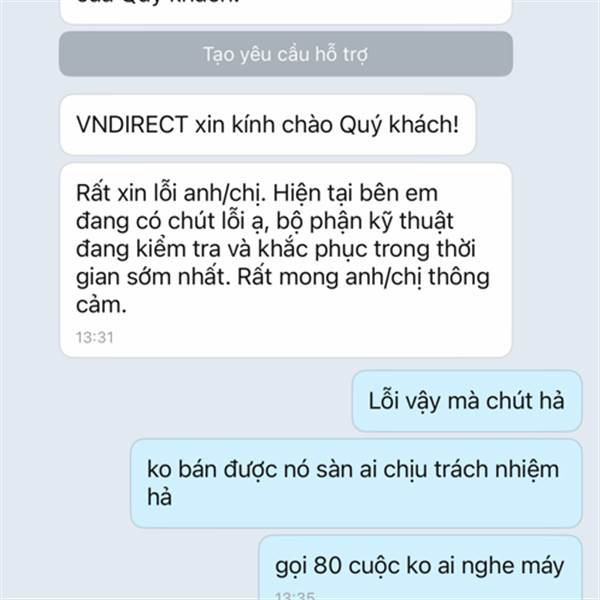Click the 13:31 timestamp
The height and width of the screenshot is (600, 600).
click(95, 338)
